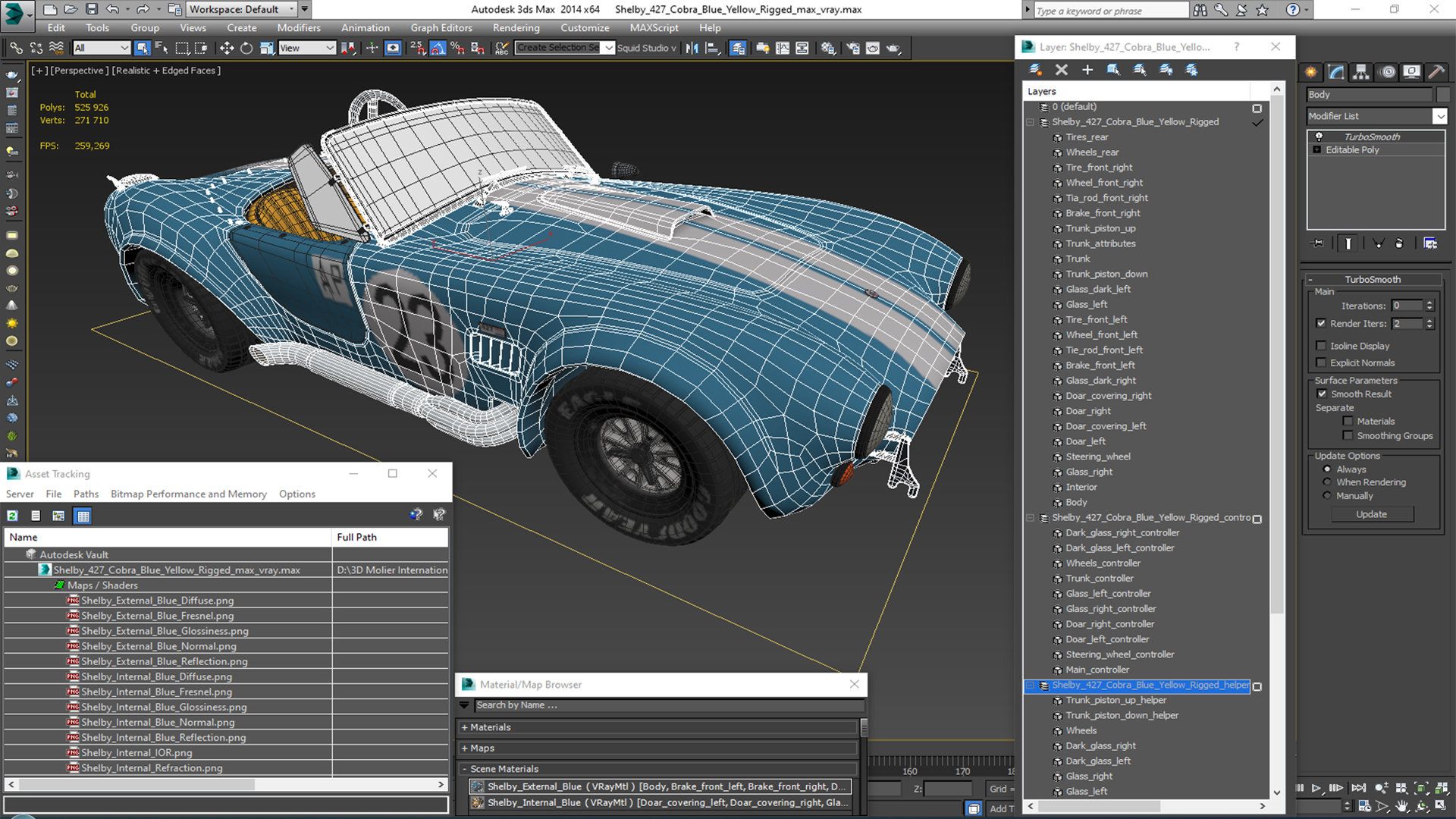The width and height of the screenshot is (1456, 819).
Task: Enable the Isoline Display checkbox
Action: 1321,346
